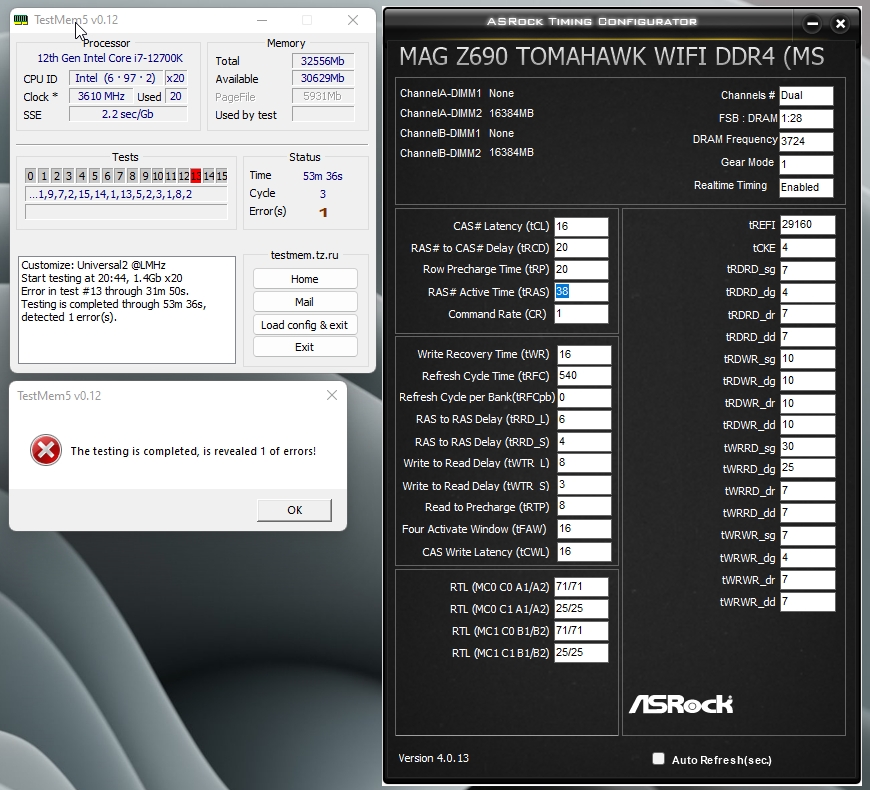This screenshot has width=870, height=790.
Task: Click the Refresh Cycle Time (tRFC) field
Action: point(584,376)
